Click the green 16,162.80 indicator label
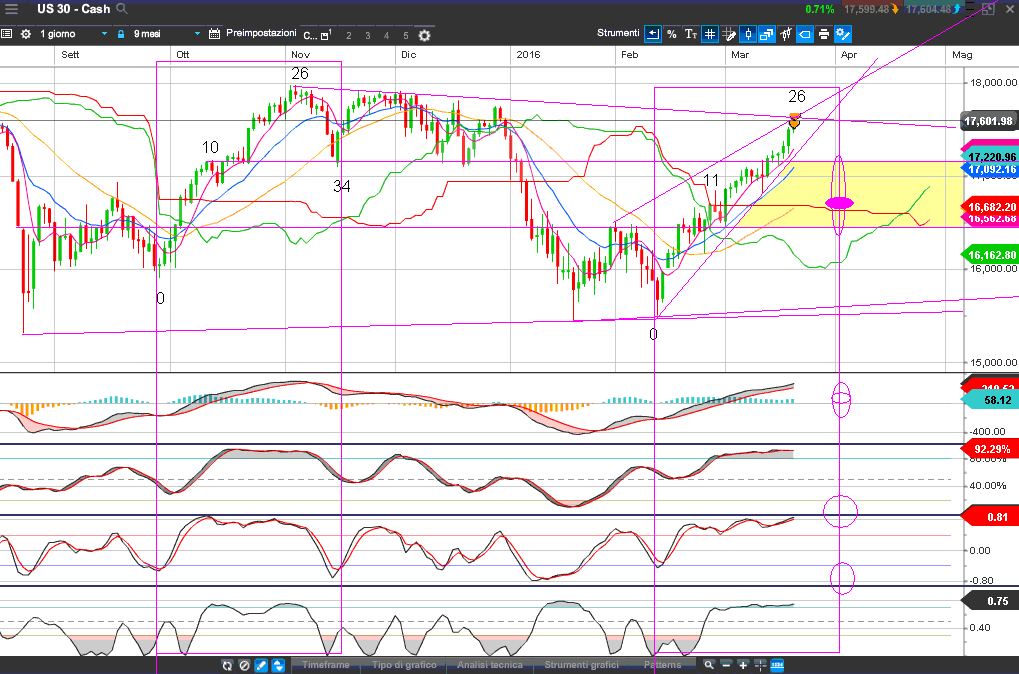1019x674 pixels. tap(990, 255)
